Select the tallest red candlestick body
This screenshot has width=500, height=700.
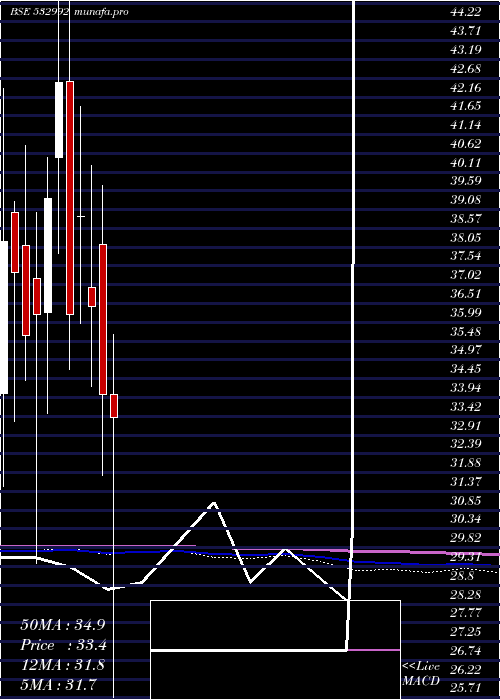pos(70,198)
